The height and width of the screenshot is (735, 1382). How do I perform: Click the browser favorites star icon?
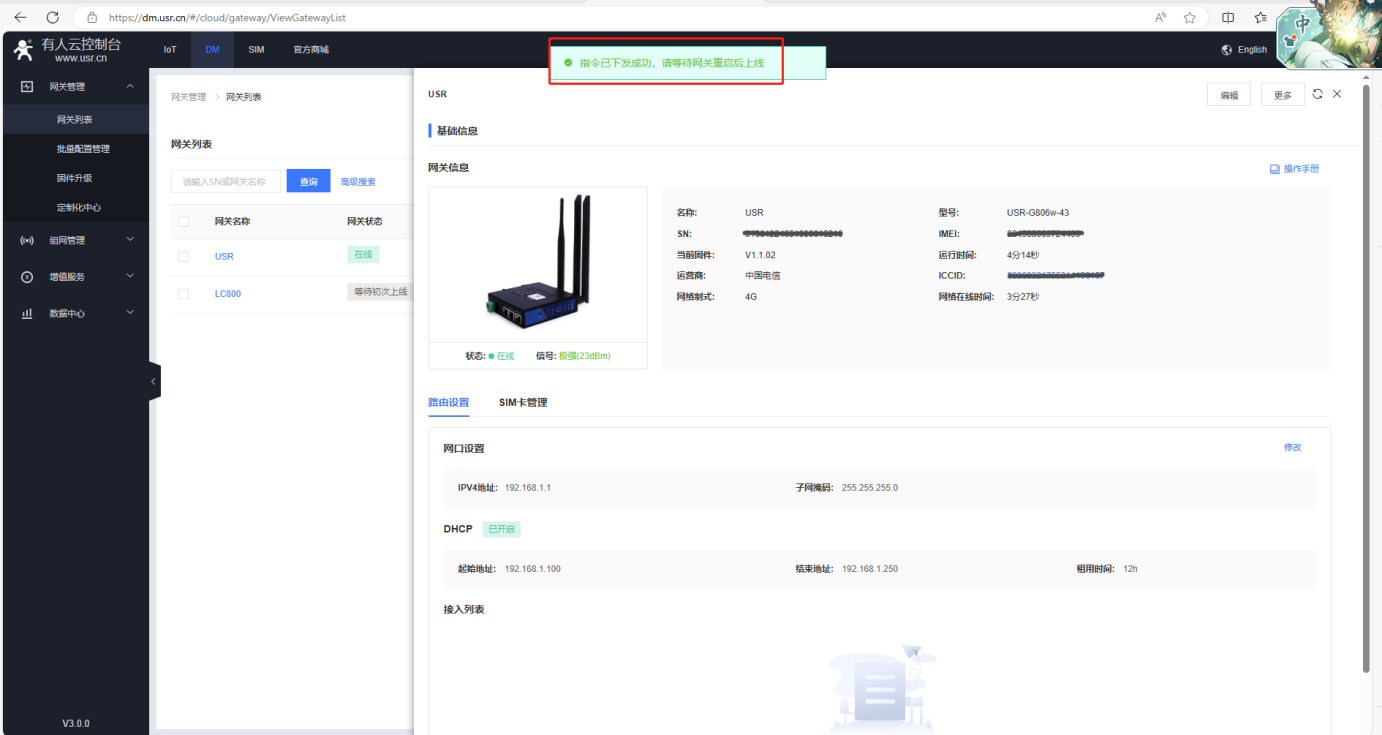[x=1190, y=17]
